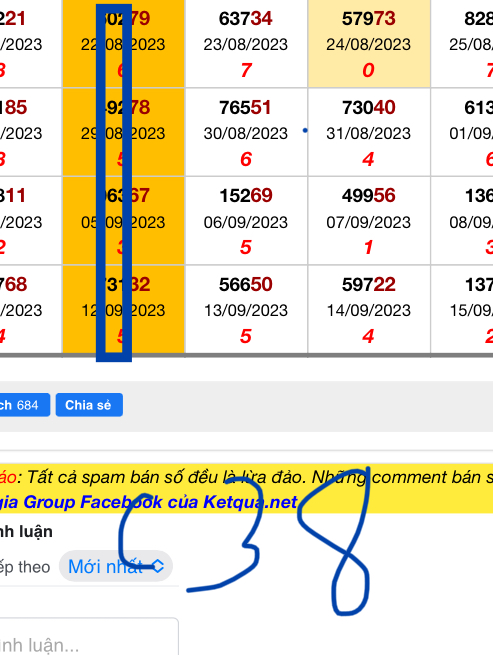Select the 06/09/2023 result cell 15269
The height and width of the screenshot is (655, 493).
[x=246, y=221]
